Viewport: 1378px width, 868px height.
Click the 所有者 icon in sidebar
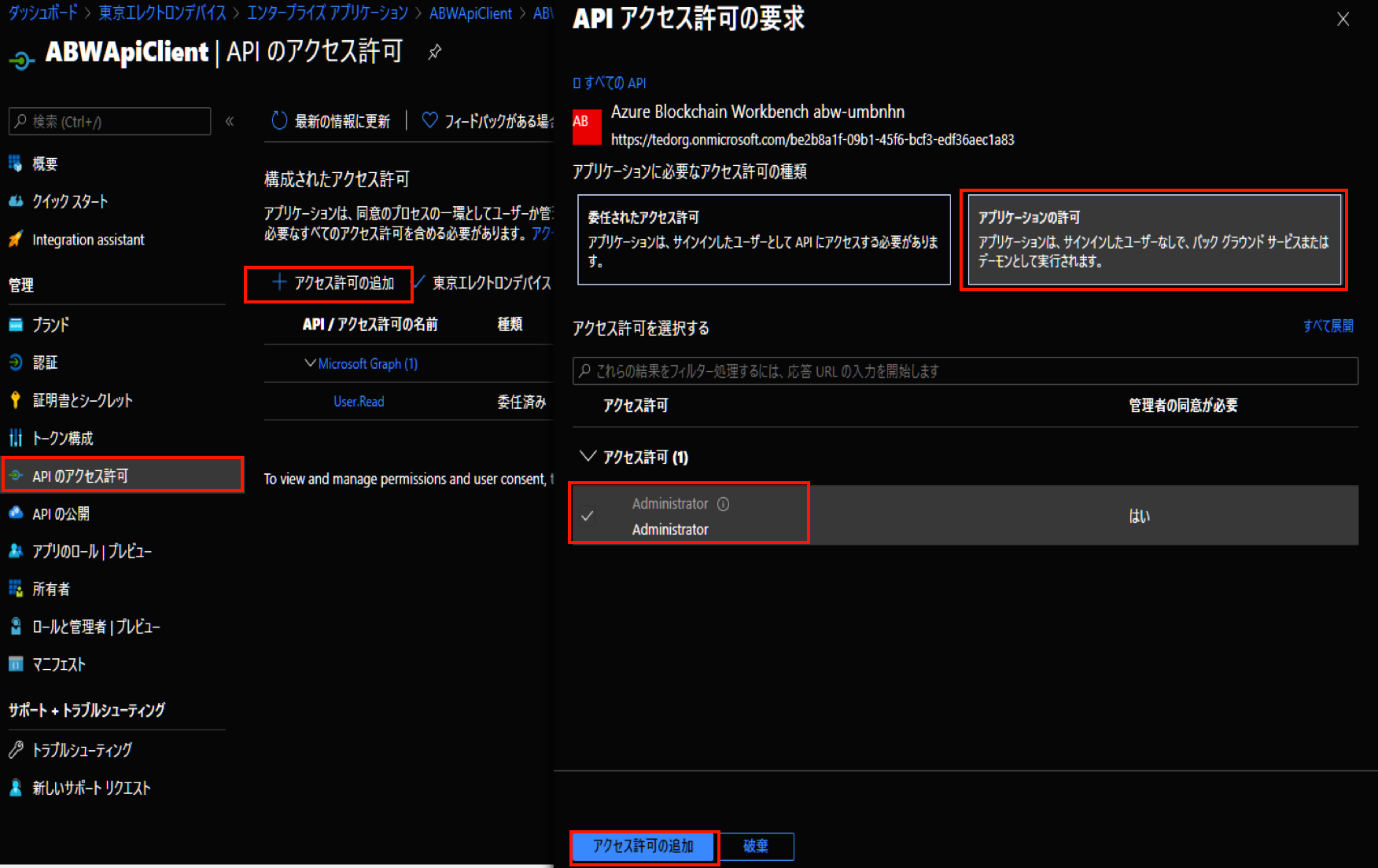tap(16, 589)
